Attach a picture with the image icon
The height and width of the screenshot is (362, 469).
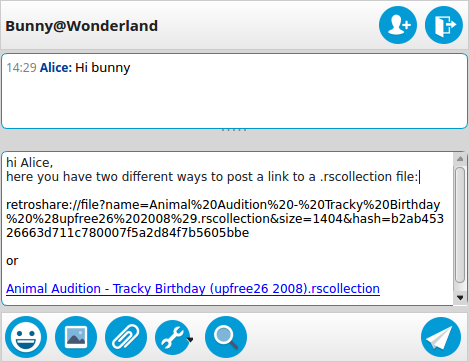(x=76, y=337)
